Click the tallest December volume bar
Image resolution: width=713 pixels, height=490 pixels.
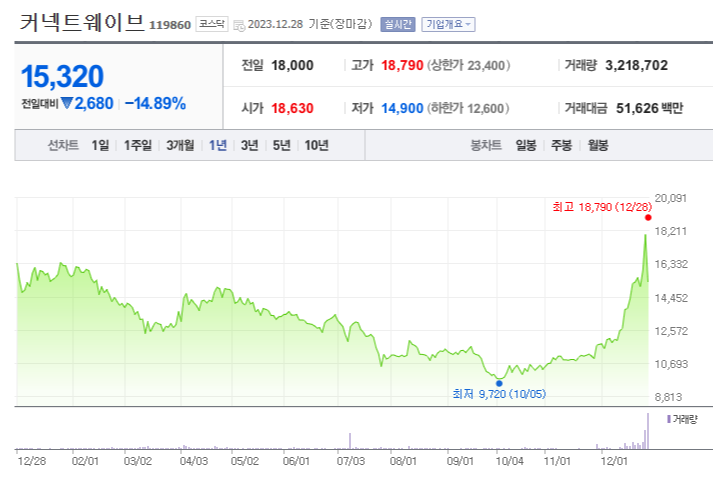coord(648,431)
